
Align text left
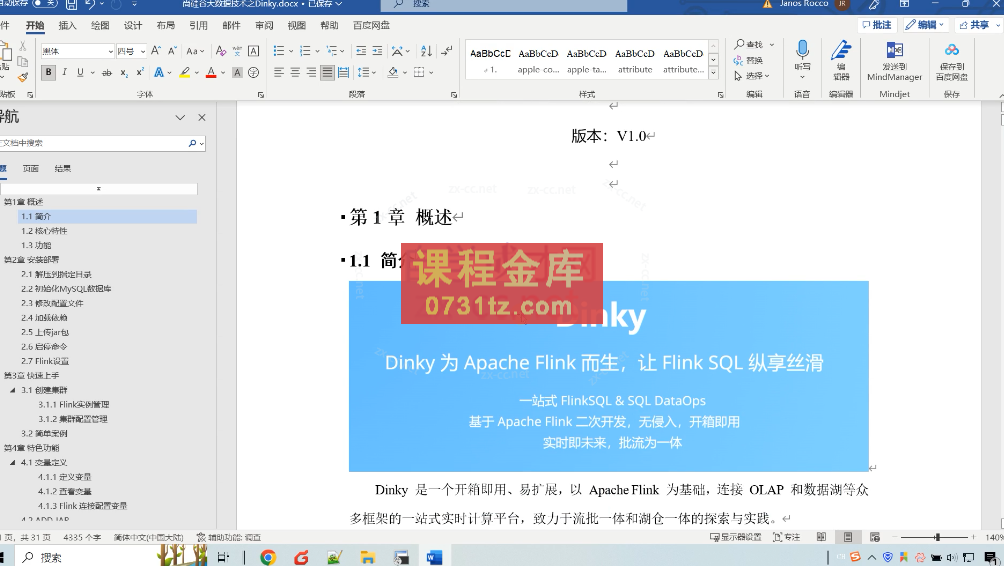(279, 72)
